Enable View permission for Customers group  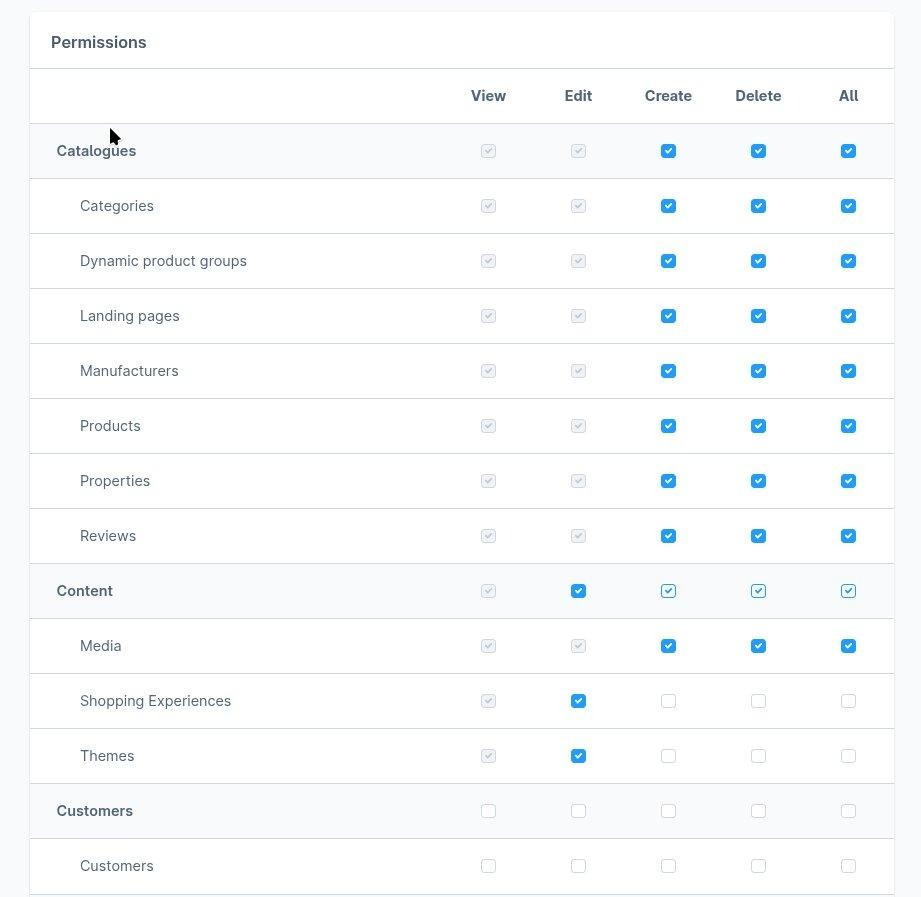pos(488,811)
